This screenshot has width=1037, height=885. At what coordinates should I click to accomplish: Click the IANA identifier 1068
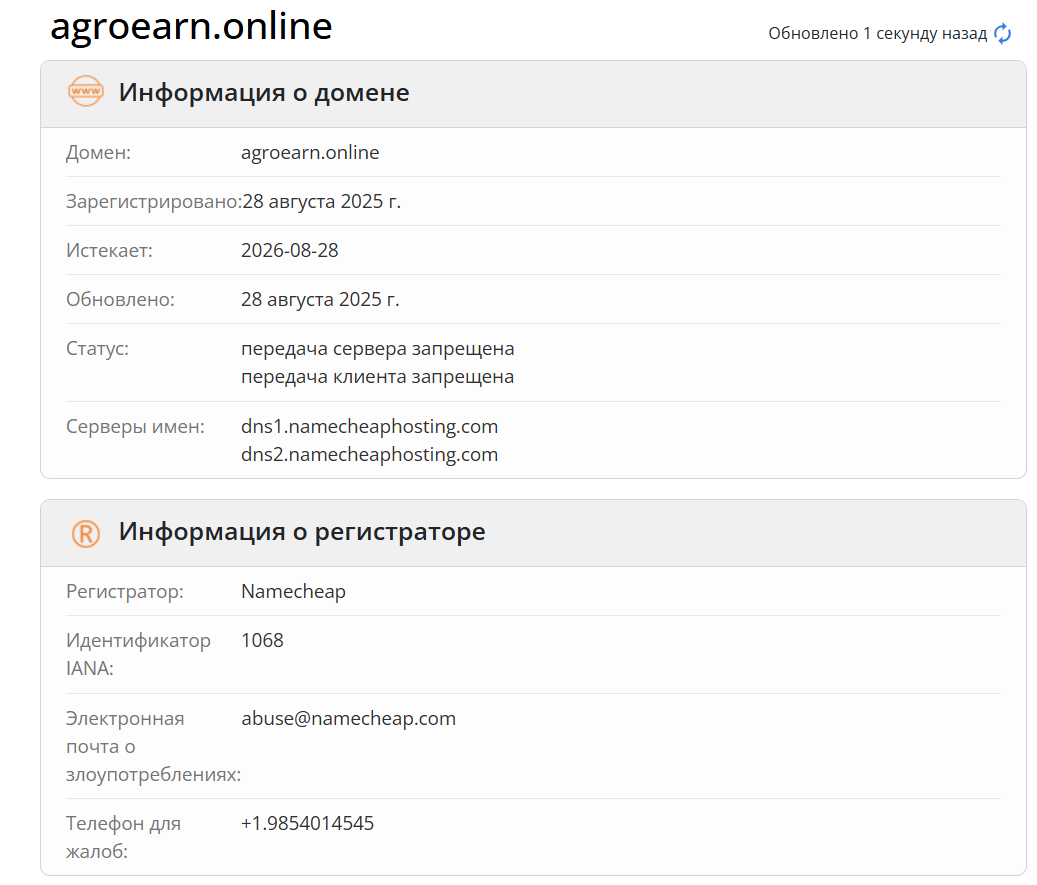point(263,640)
